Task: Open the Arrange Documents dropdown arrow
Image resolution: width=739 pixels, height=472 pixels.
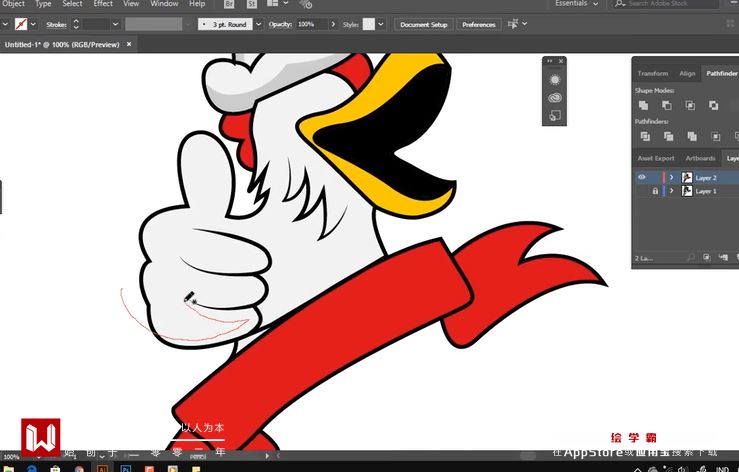Action: coord(286,3)
